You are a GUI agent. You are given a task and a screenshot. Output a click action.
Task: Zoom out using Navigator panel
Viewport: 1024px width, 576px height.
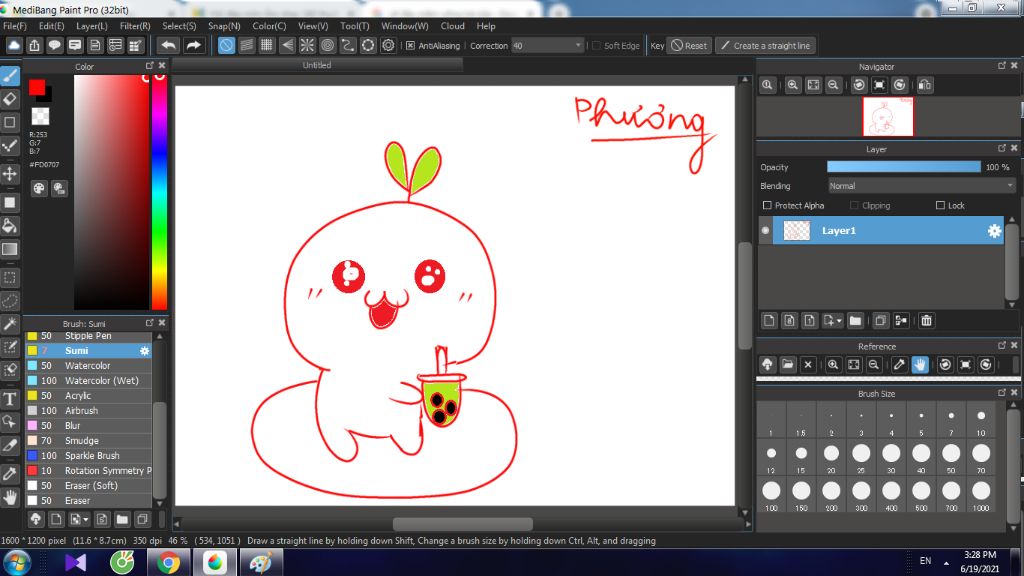(833, 85)
